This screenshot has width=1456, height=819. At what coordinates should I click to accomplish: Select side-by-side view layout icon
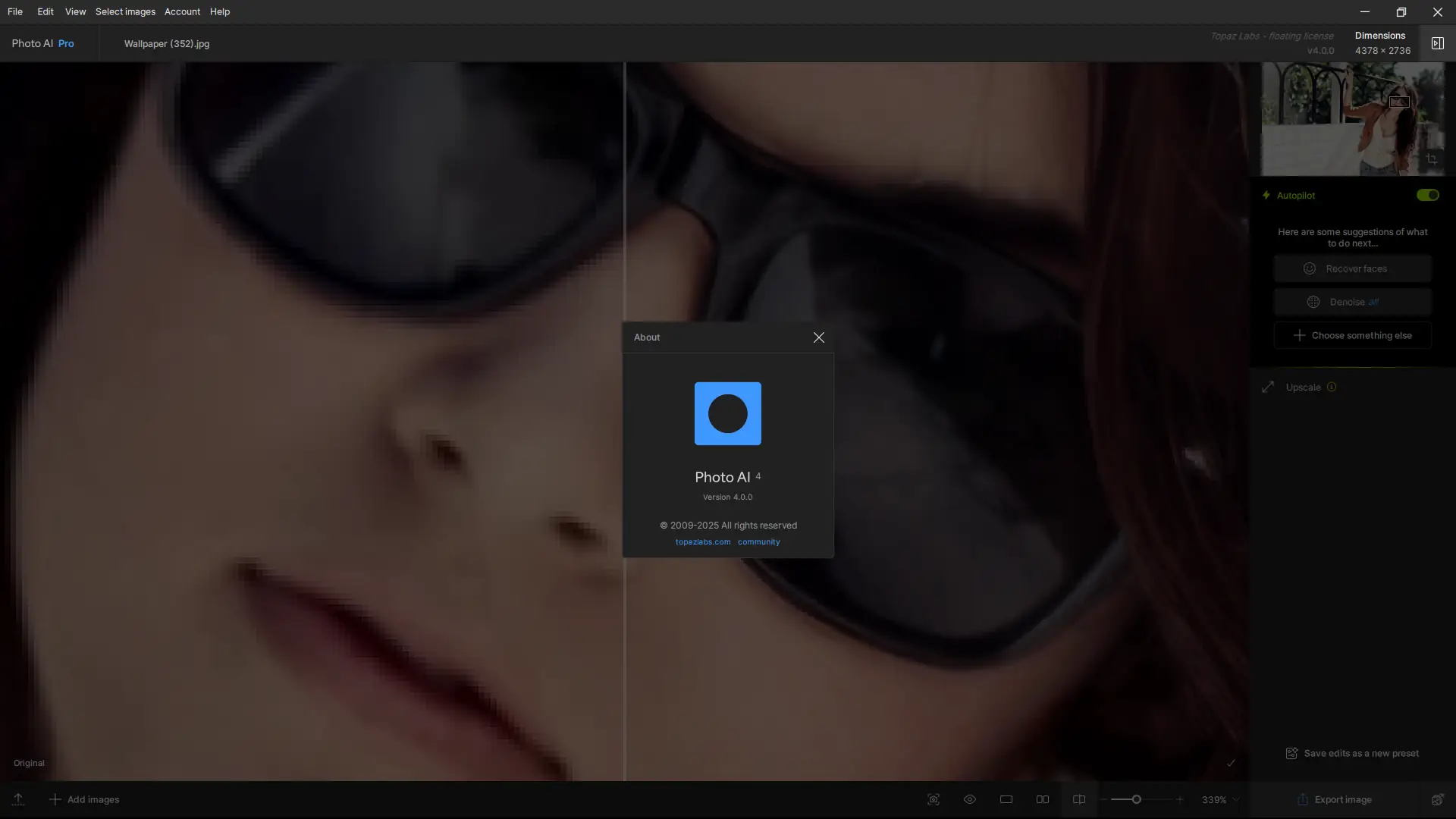tap(1043, 799)
